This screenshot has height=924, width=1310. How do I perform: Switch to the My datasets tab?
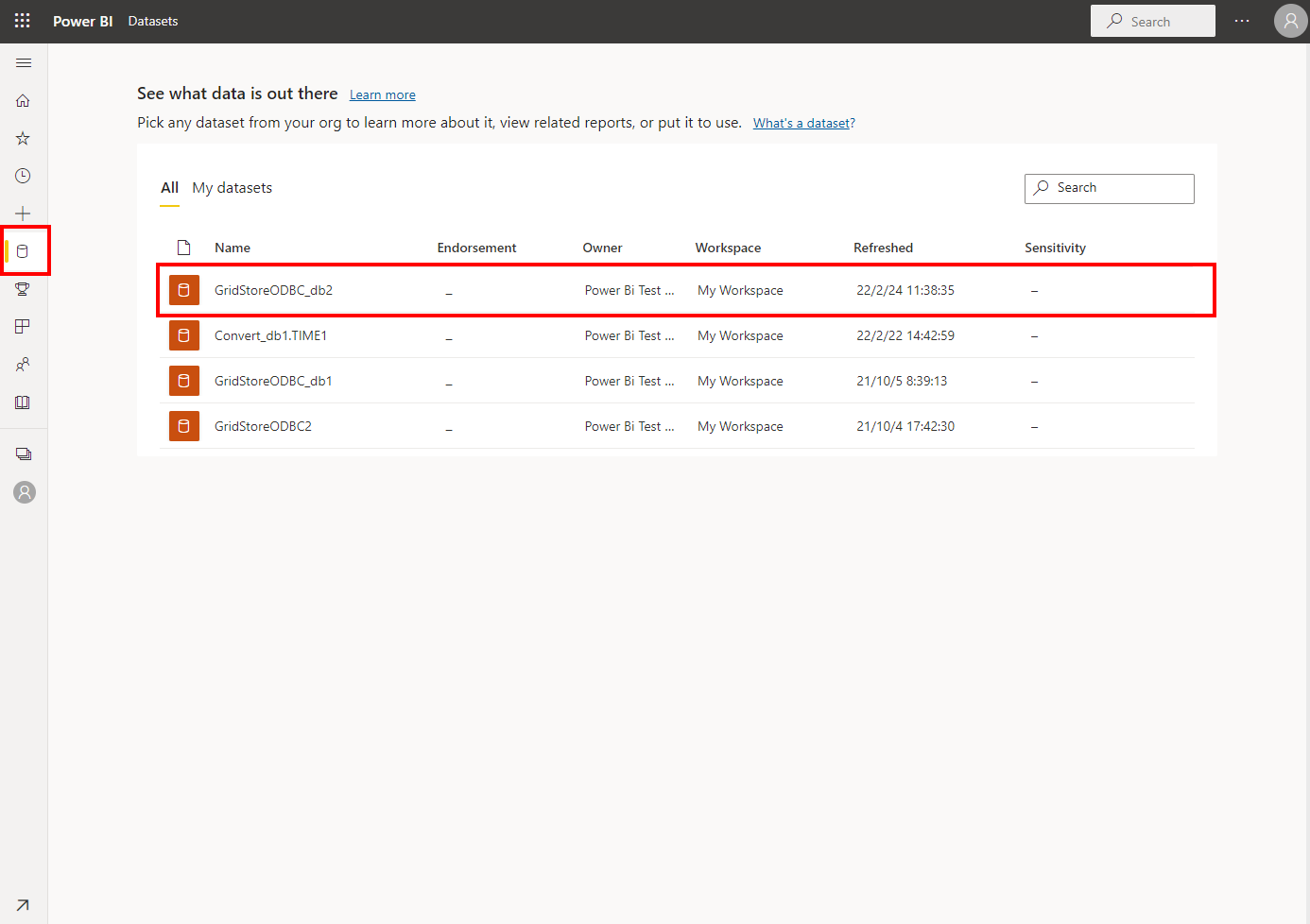pos(232,188)
